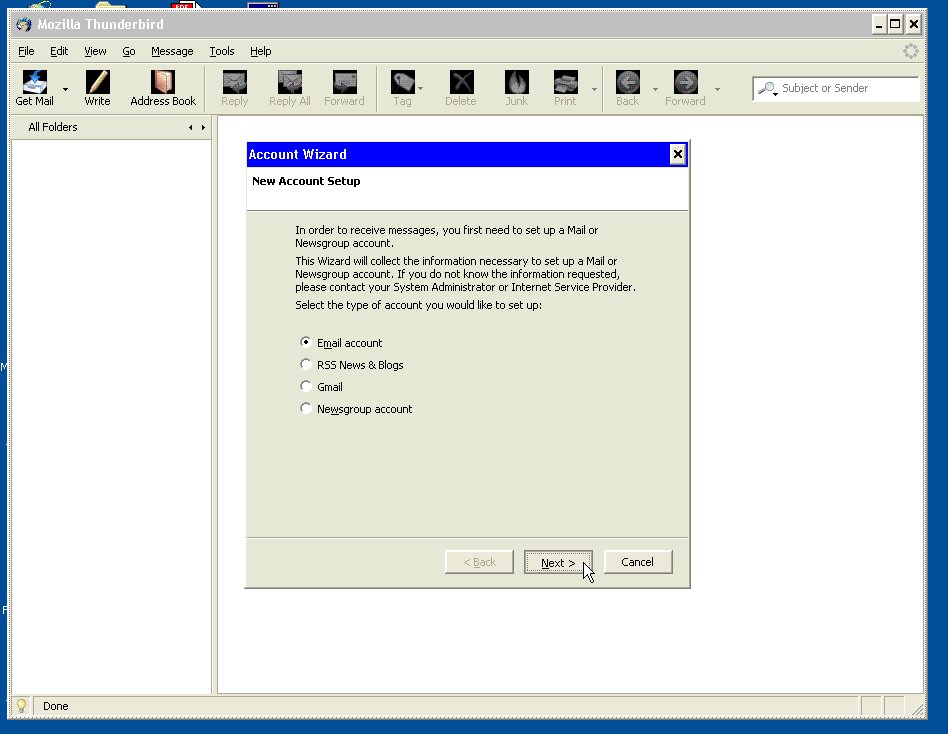
Task: Expand the Get Mail dropdown arrow
Action: (x=66, y=89)
